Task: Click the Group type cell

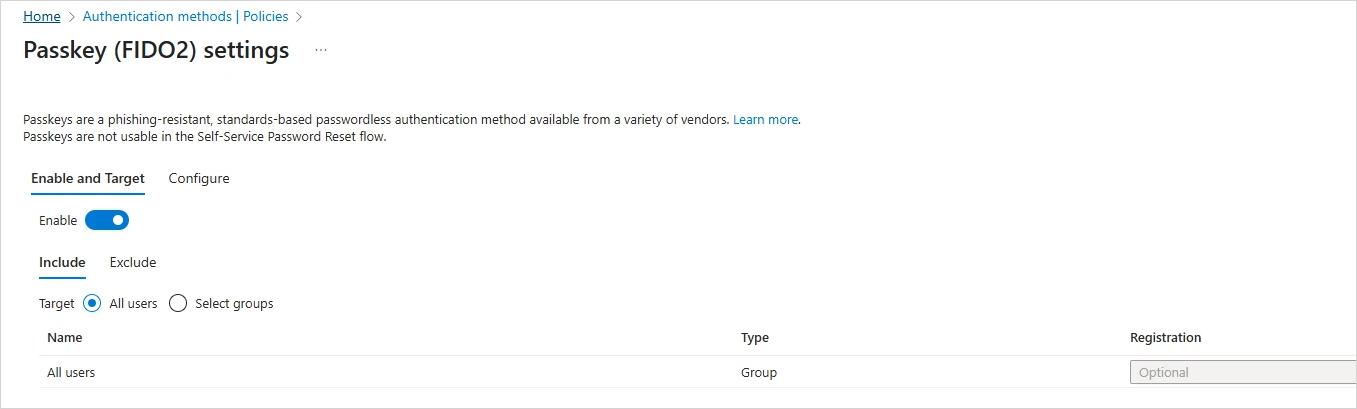Action: (759, 372)
